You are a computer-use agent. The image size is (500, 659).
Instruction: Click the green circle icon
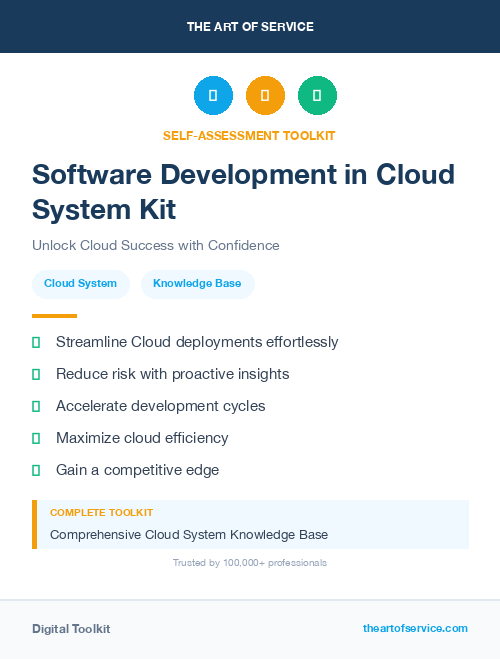coord(317,95)
